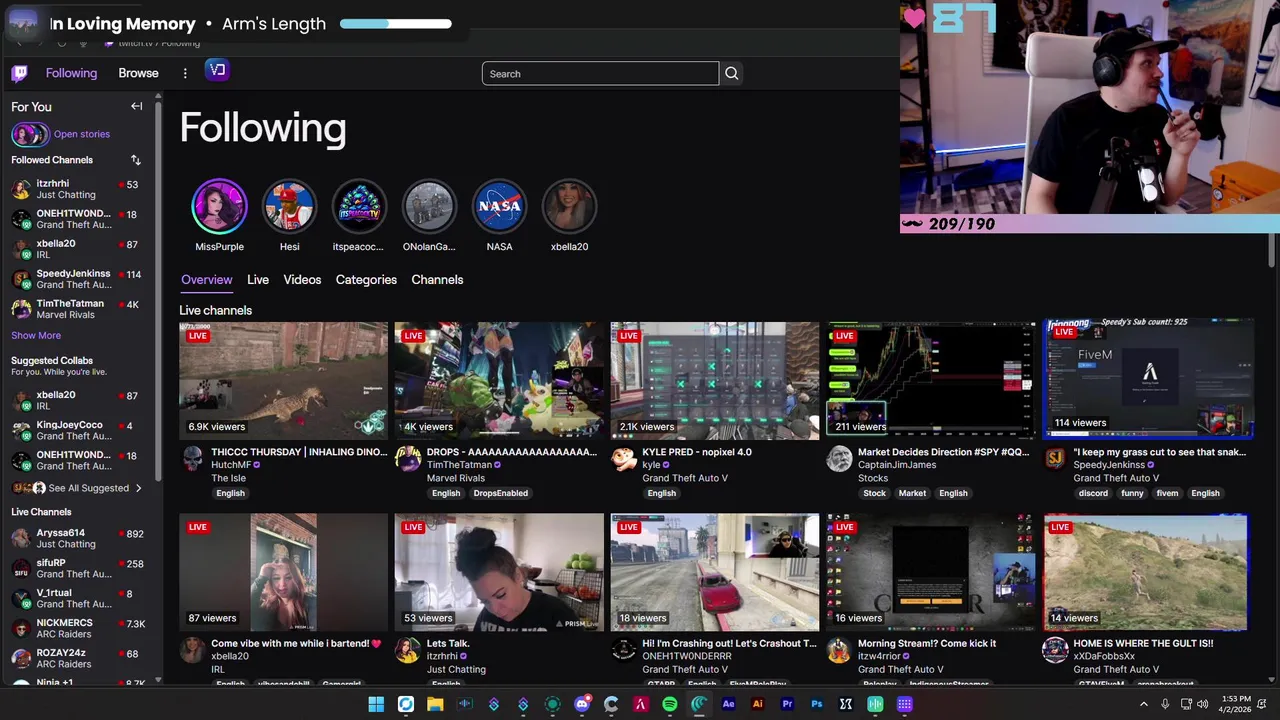Open the Windows Start menu

376,704
